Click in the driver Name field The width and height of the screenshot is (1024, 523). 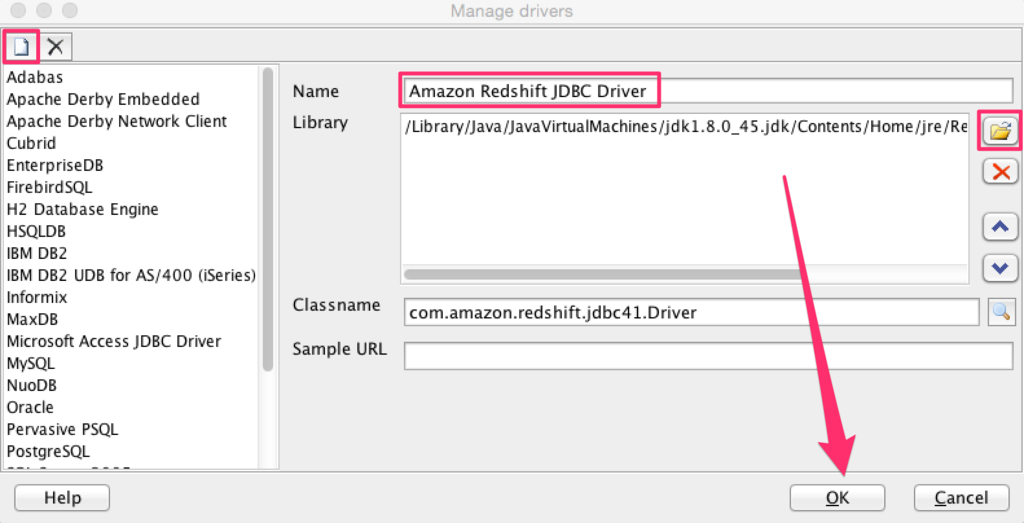(708, 91)
